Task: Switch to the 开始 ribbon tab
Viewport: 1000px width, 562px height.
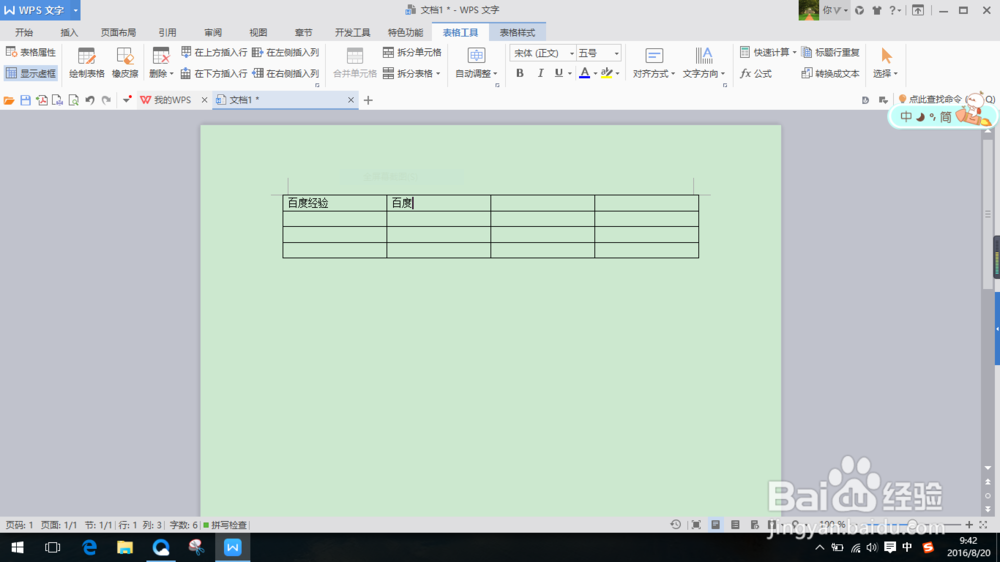Action: [24, 33]
